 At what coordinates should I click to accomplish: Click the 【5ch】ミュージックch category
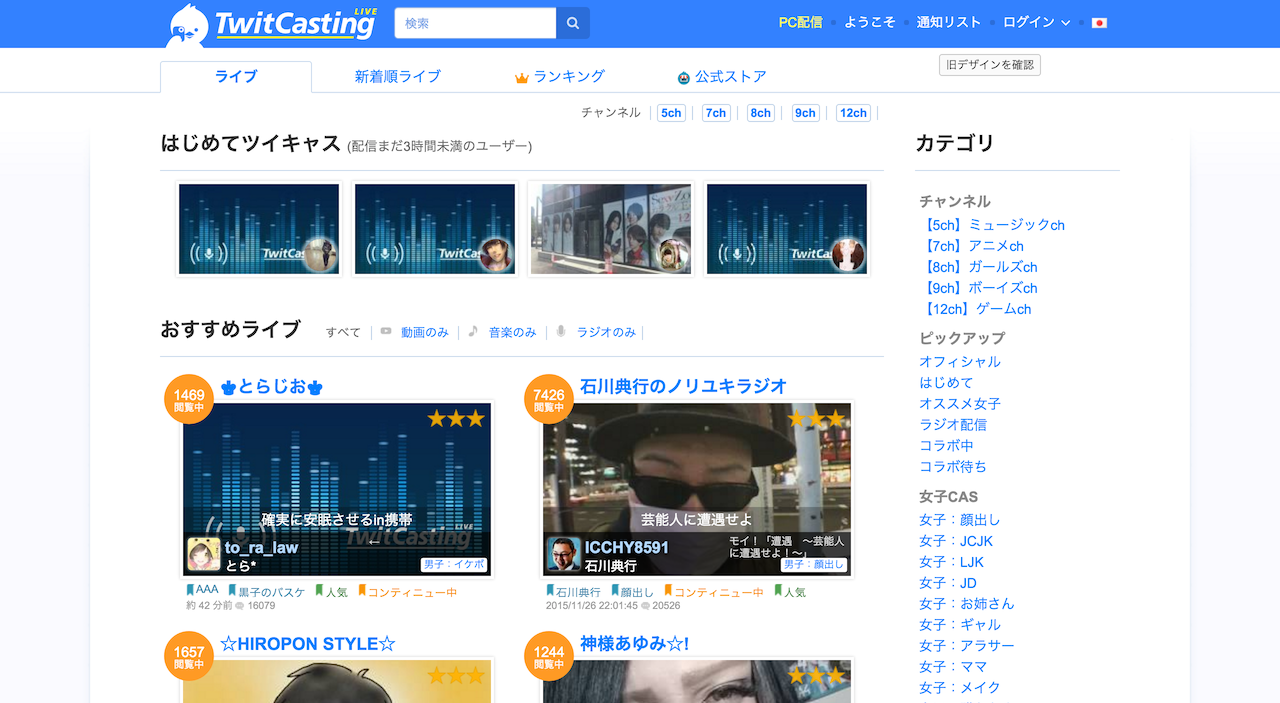pyautogui.click(x=992, y=225)
